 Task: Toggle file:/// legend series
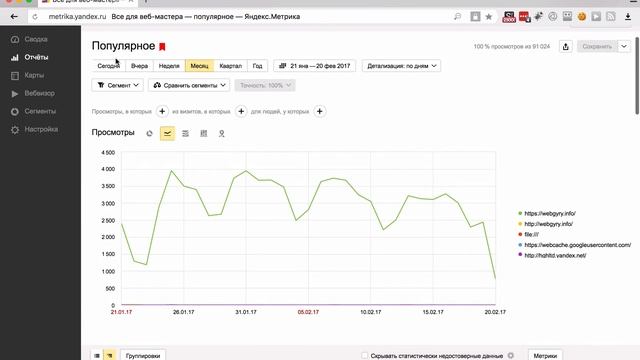(x=529, y=234)
